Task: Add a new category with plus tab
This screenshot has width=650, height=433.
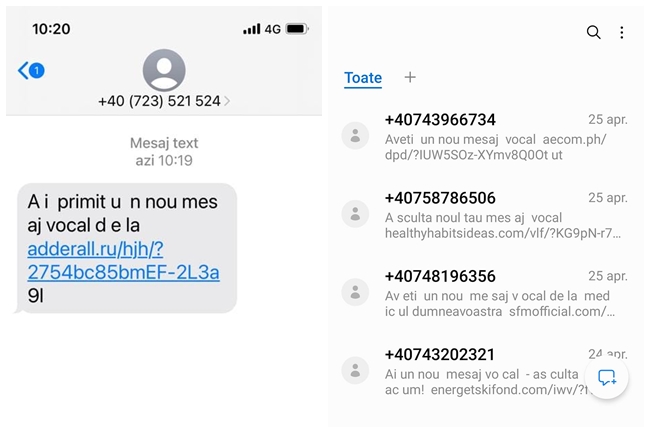Action: pos(410,77)
